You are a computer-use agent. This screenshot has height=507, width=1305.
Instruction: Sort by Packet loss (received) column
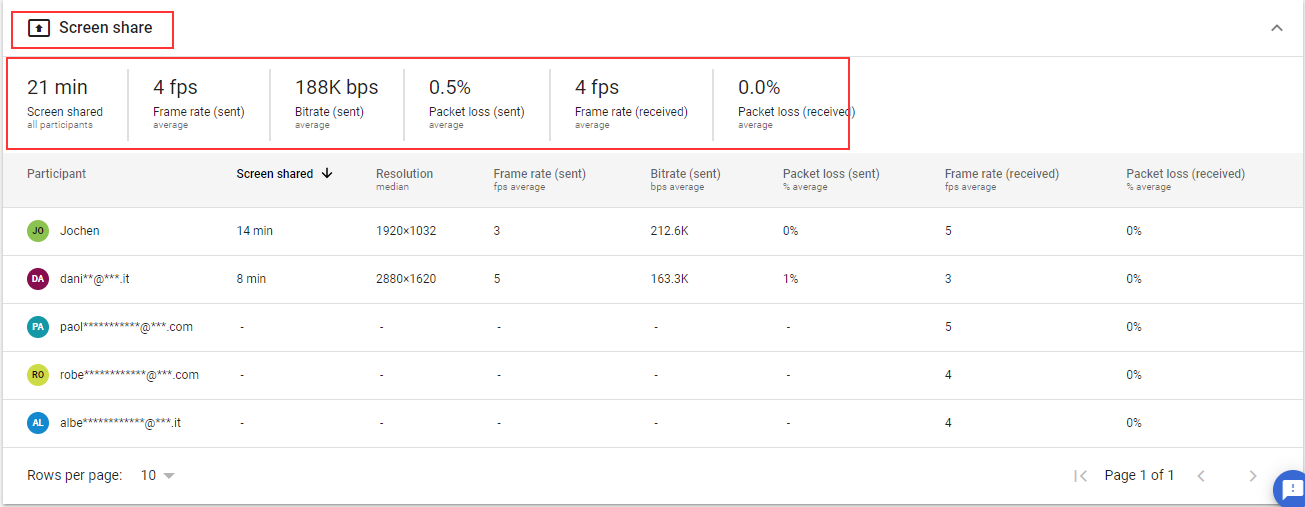1185,174
